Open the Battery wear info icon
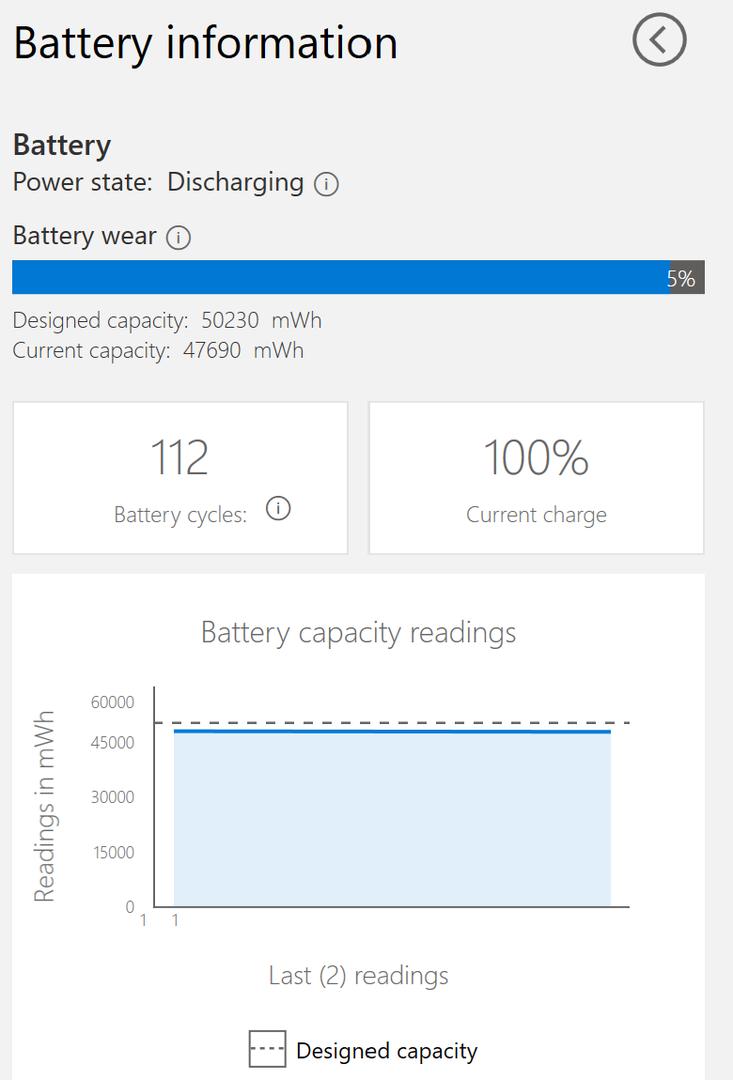Image resolution: width=733 pixels, height=1080 pixels. coord(178,238)
